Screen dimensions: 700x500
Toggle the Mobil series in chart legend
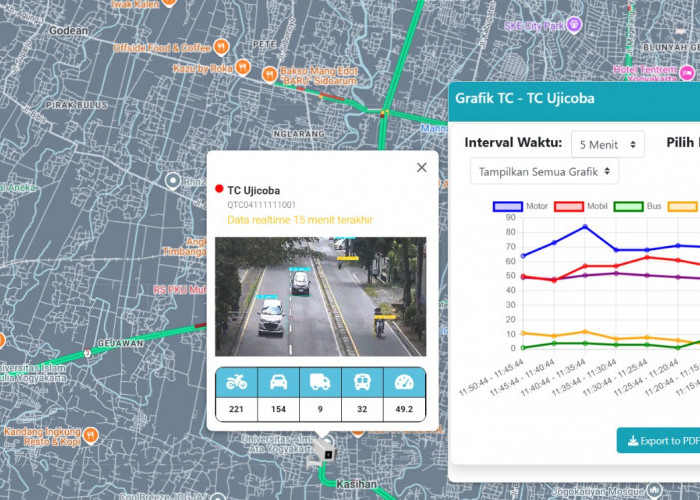click(570, 206)
